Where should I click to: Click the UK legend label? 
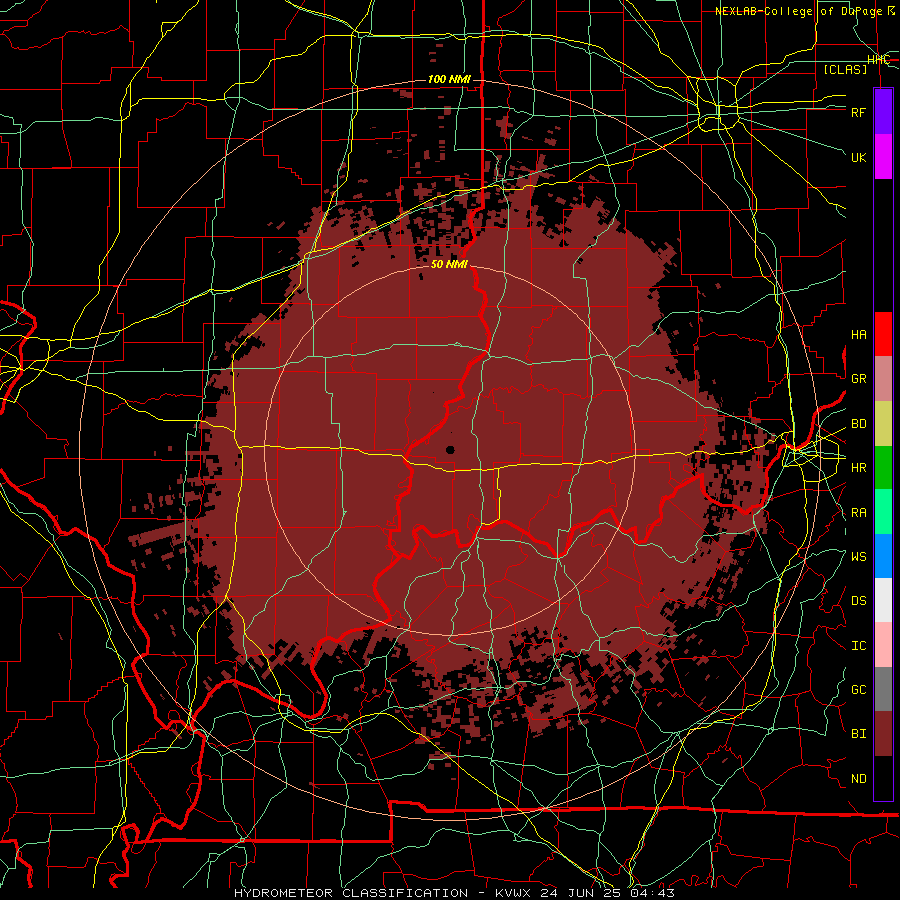859,157
